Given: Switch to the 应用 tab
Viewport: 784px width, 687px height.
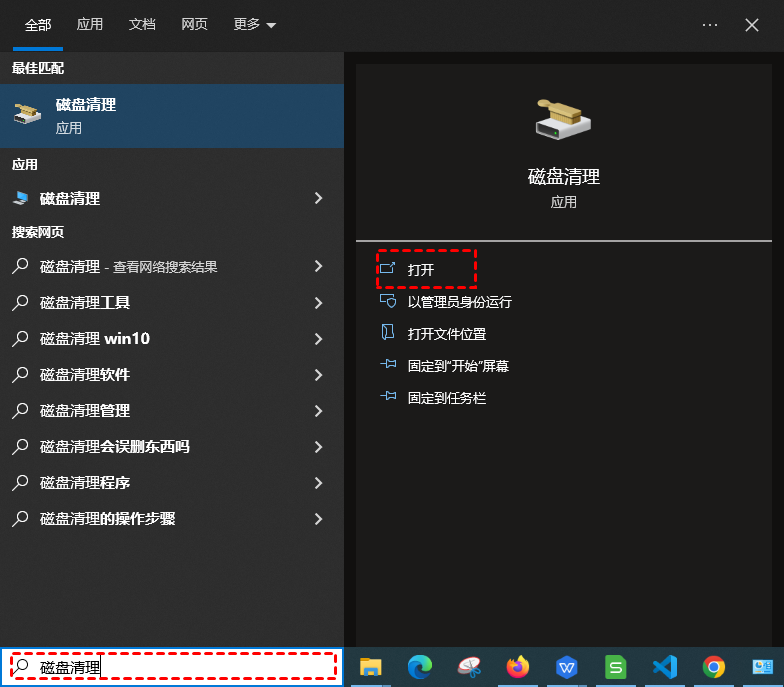Looking at the screenshot, I should point(90,24).
